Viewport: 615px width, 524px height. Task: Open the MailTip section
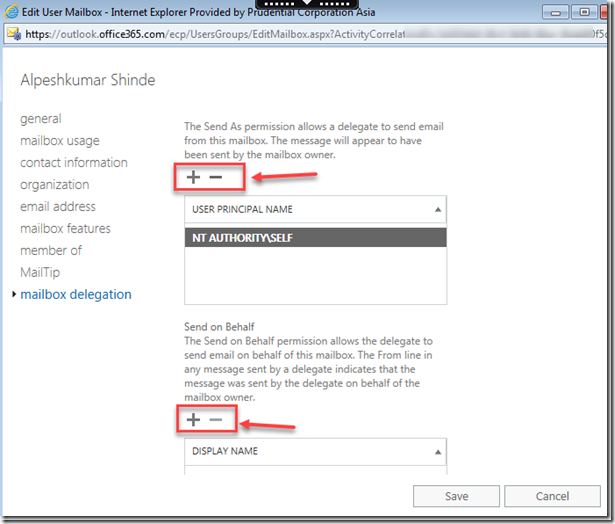(38, 272)
